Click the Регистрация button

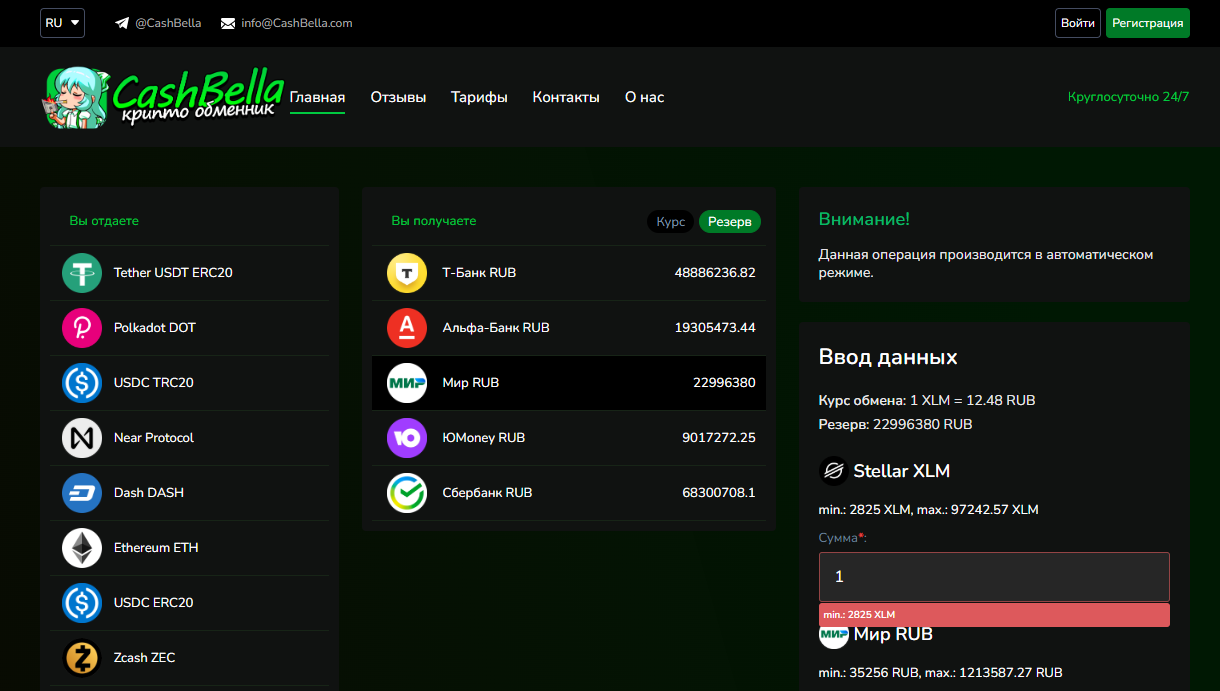(x=1147, y=23)
